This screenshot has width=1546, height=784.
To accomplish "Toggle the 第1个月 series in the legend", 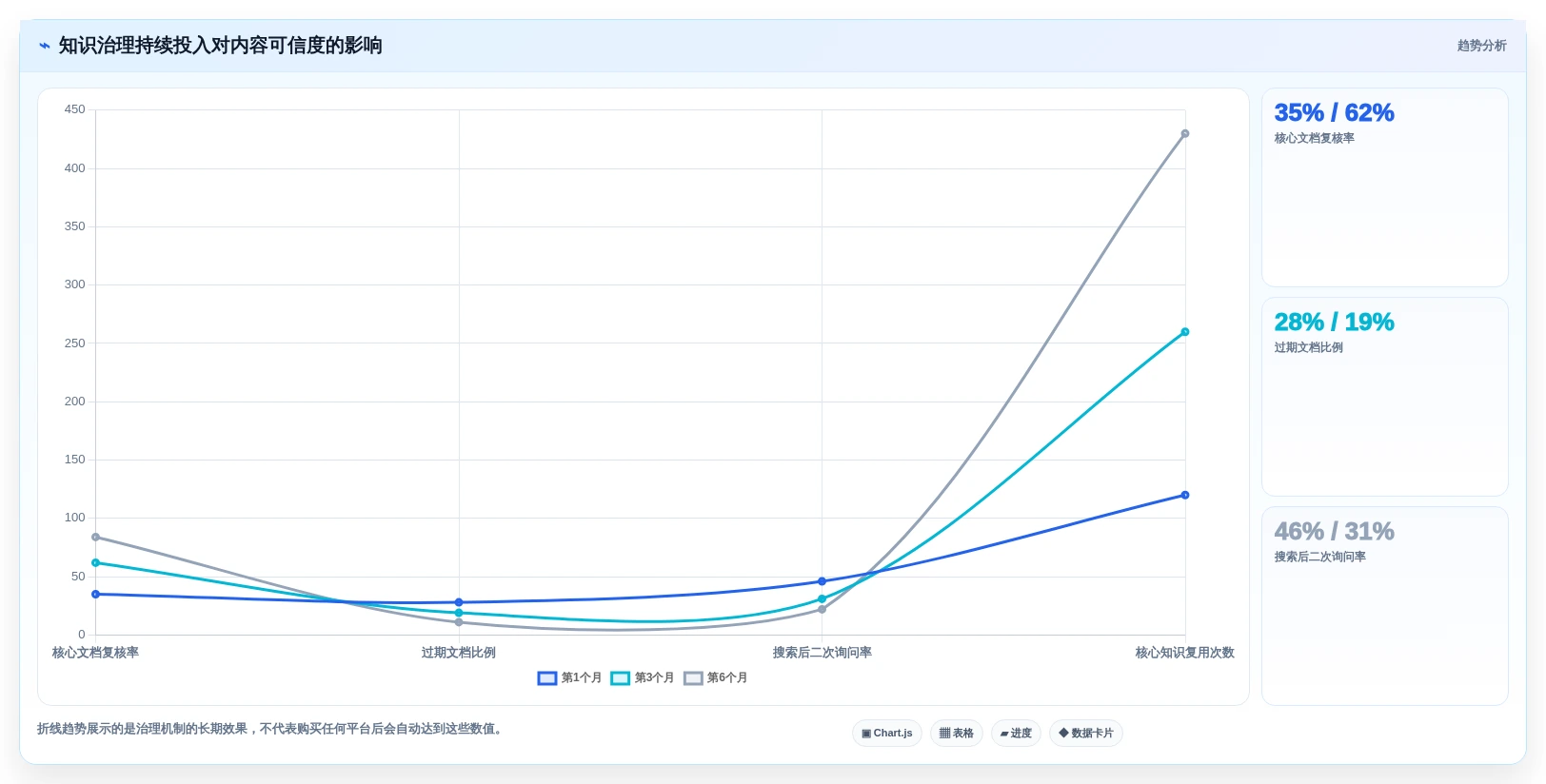I will [x=569, y=678].
